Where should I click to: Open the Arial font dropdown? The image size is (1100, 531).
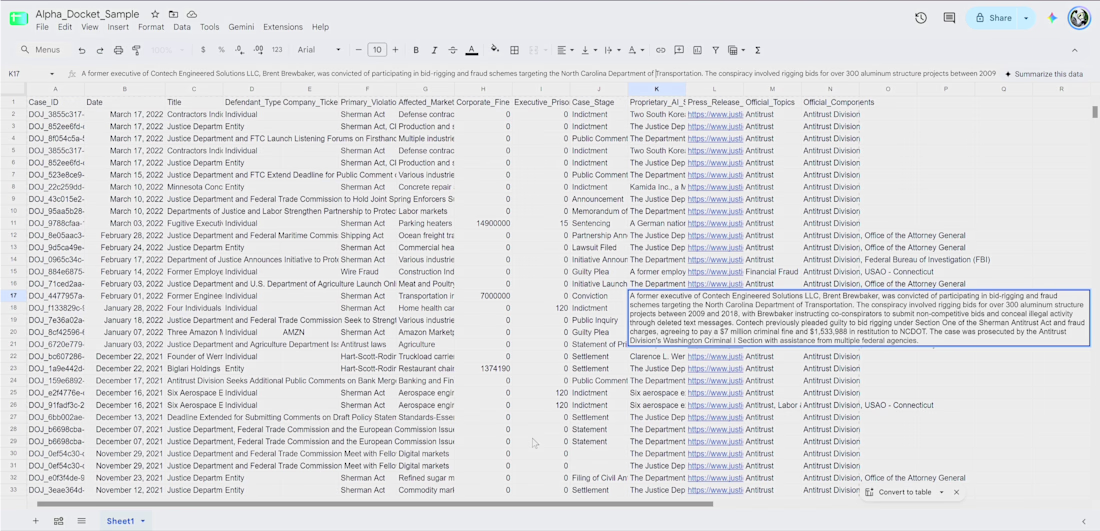click(x=319, y=50)
